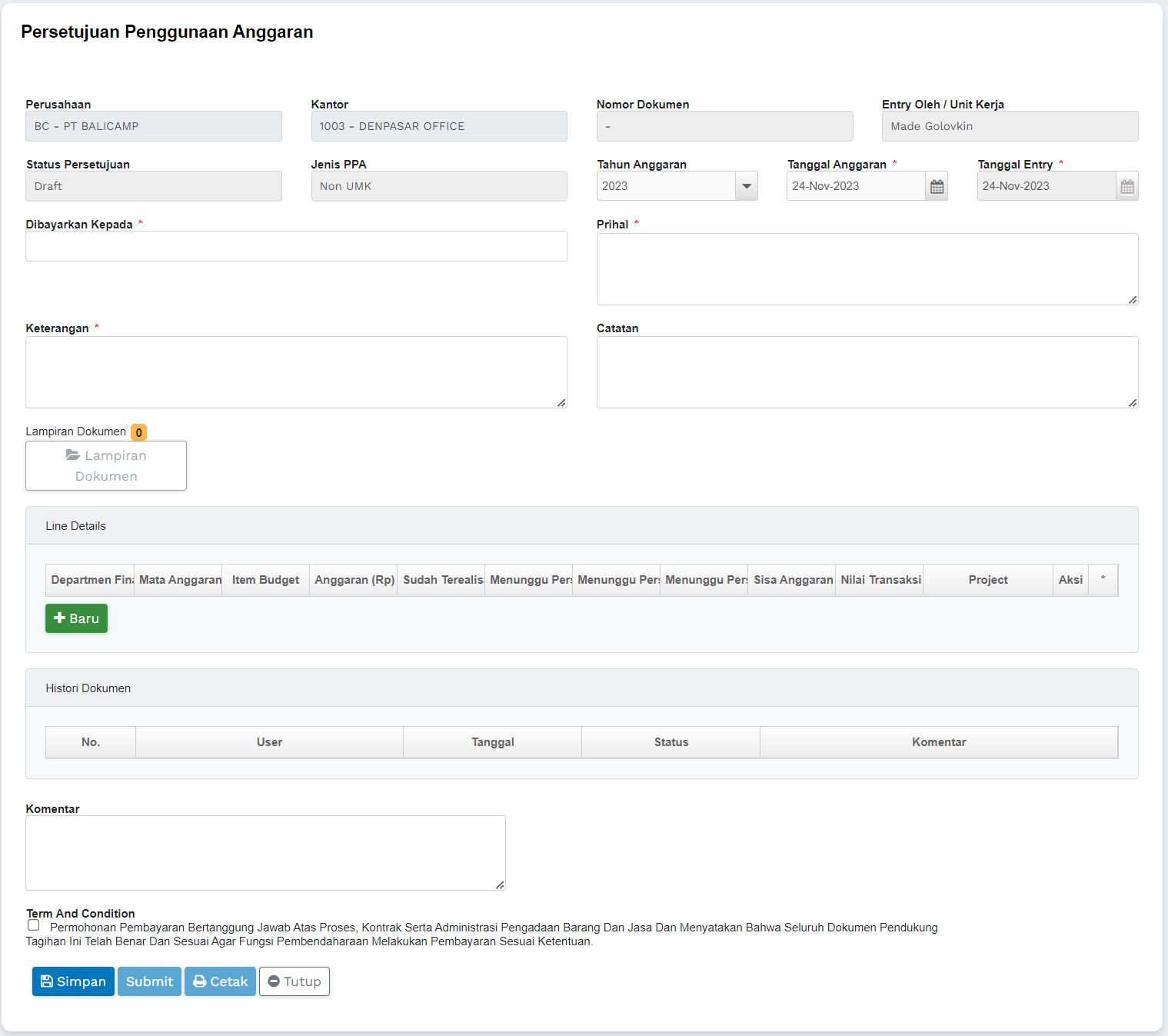Focus the Prihal text area
The width and height of the screenshot is (1168, 1036).
867,269
